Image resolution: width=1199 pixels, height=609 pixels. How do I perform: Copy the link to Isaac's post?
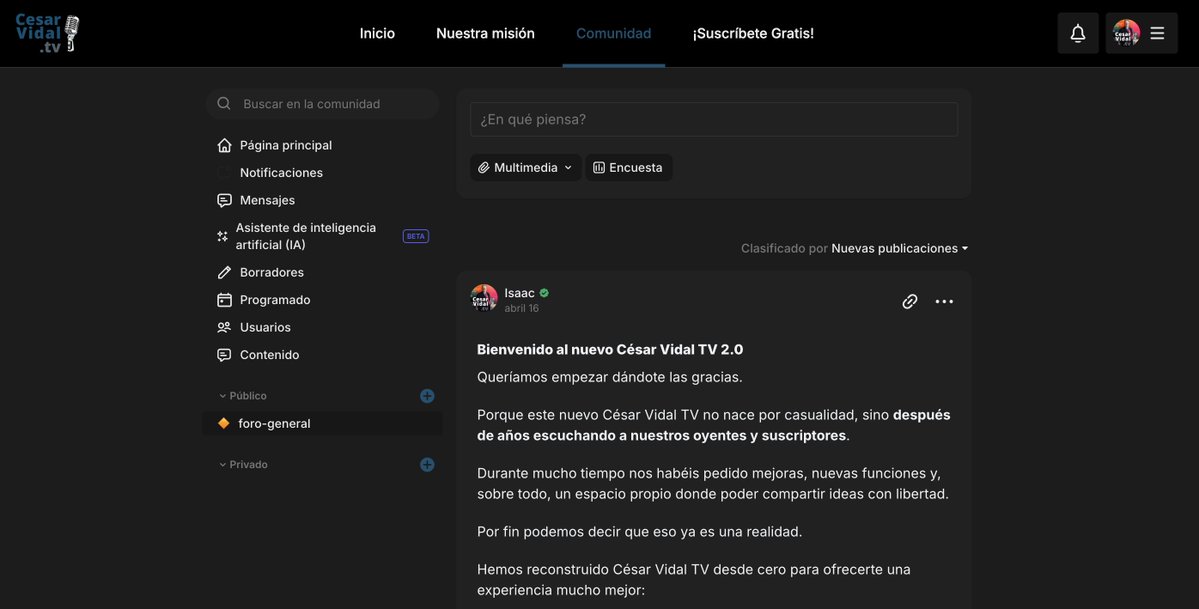909,301
